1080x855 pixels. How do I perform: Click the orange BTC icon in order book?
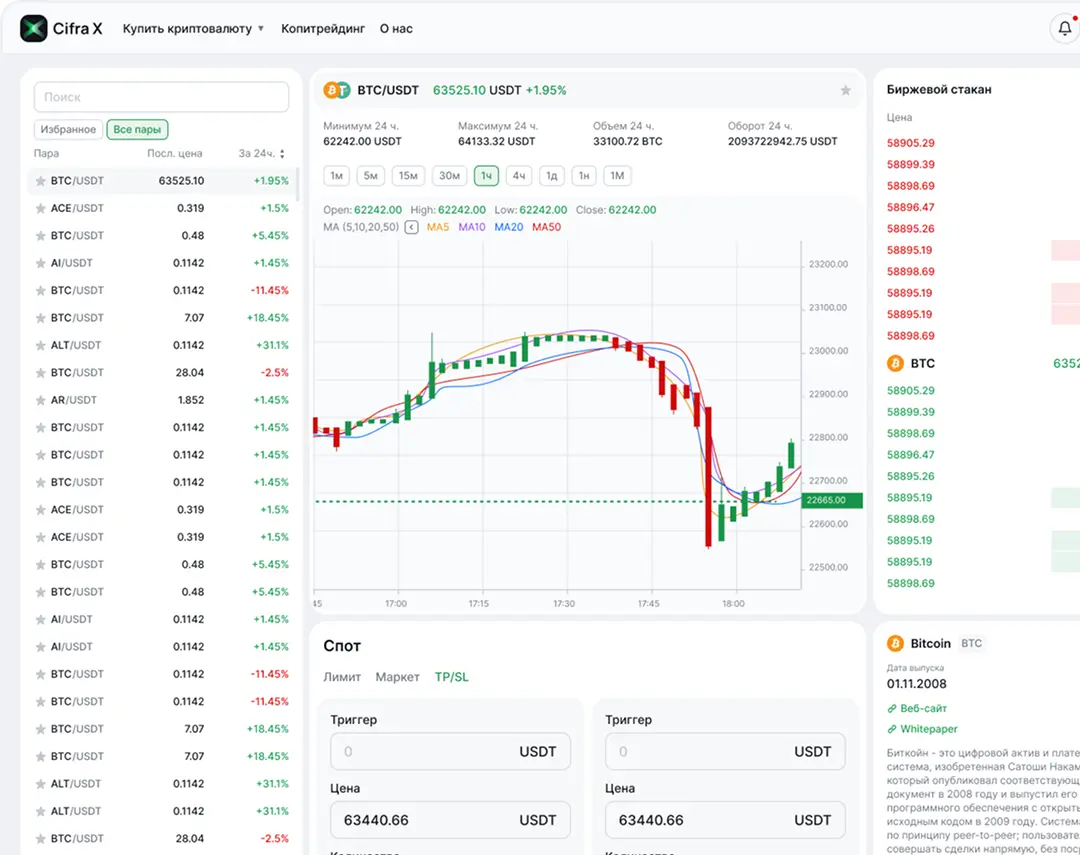[x=895, y=364]
